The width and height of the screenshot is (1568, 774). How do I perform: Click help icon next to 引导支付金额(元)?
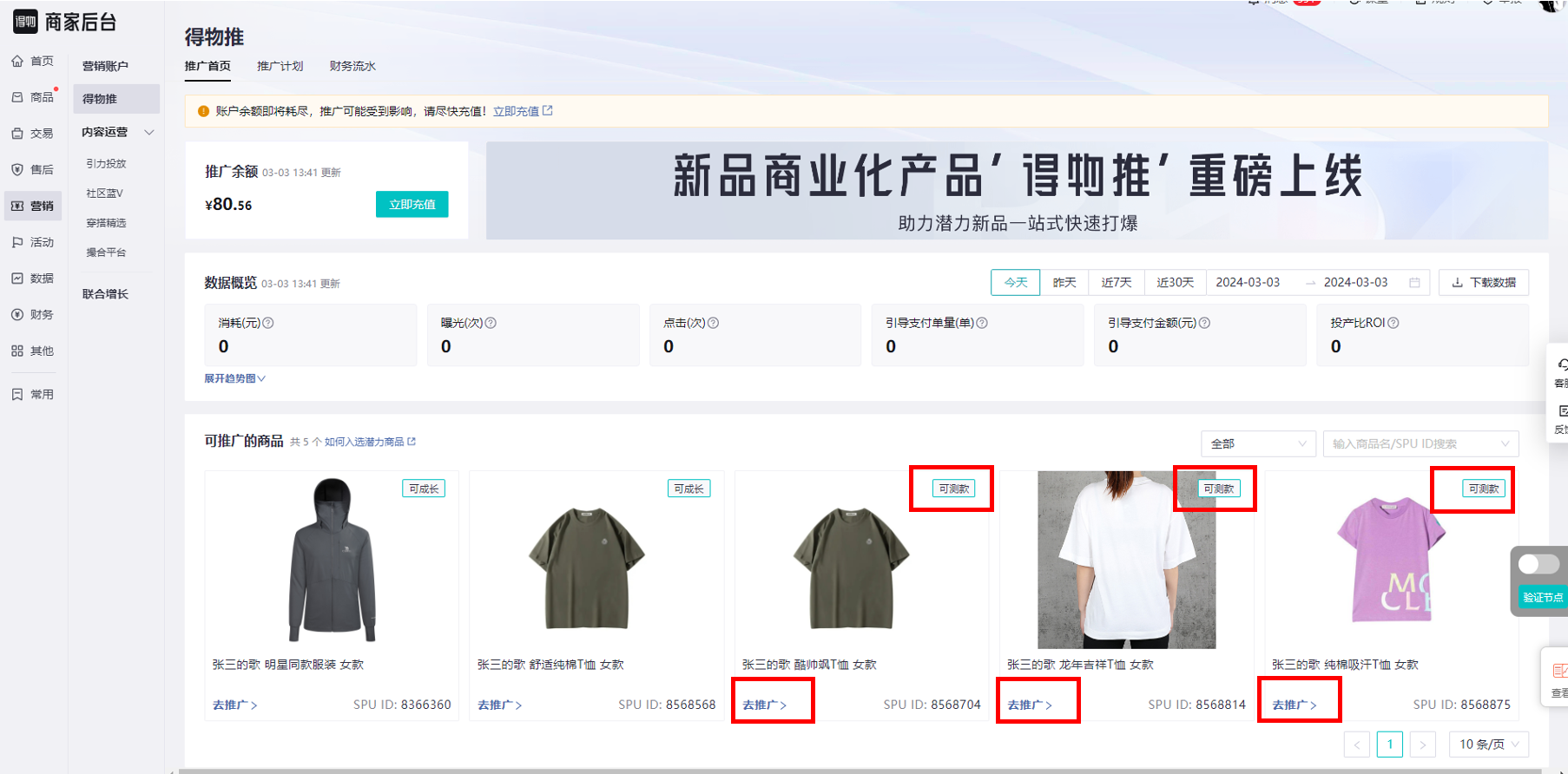[x=1204, y=323]
